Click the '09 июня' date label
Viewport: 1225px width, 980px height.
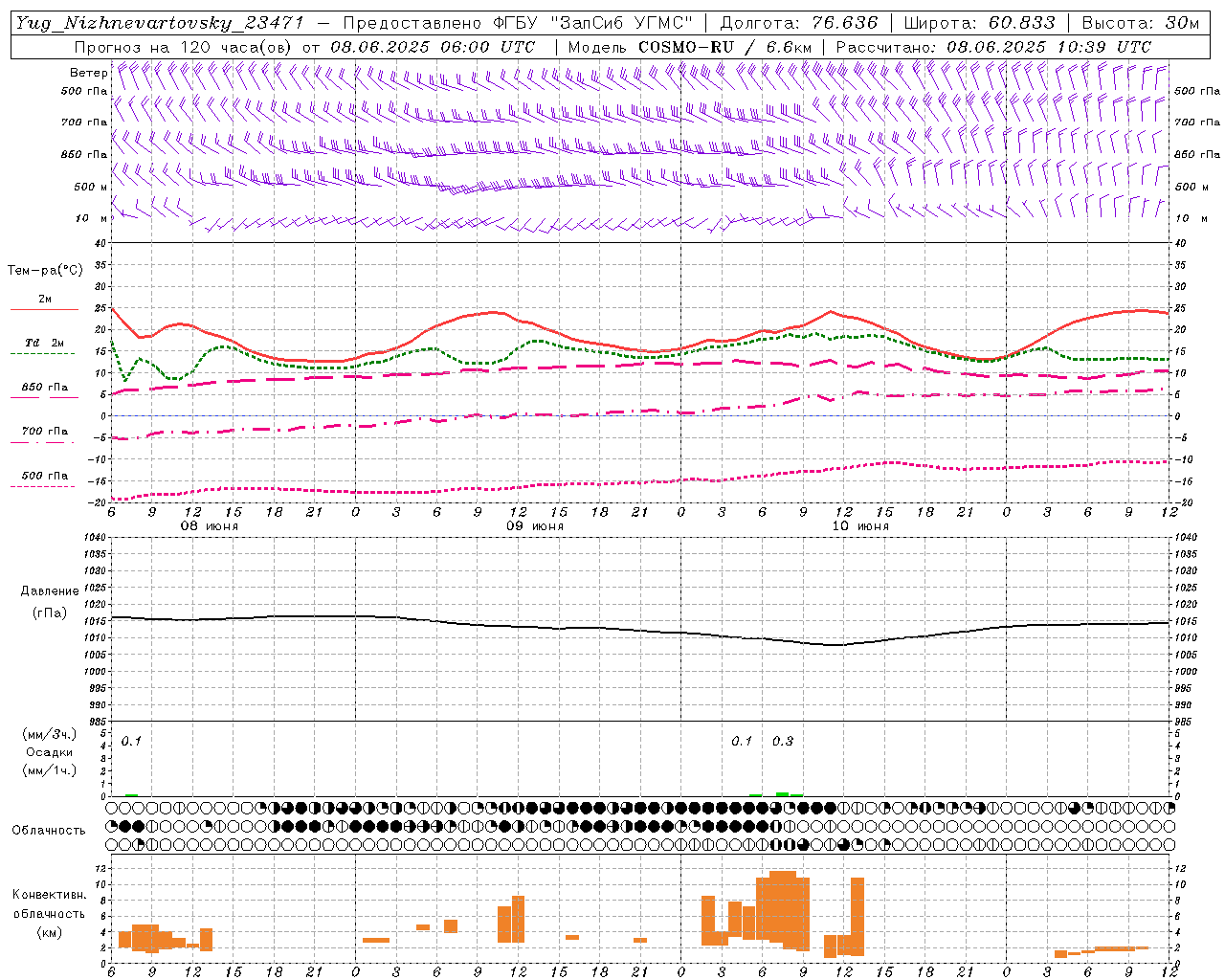(x=535, y=526)
